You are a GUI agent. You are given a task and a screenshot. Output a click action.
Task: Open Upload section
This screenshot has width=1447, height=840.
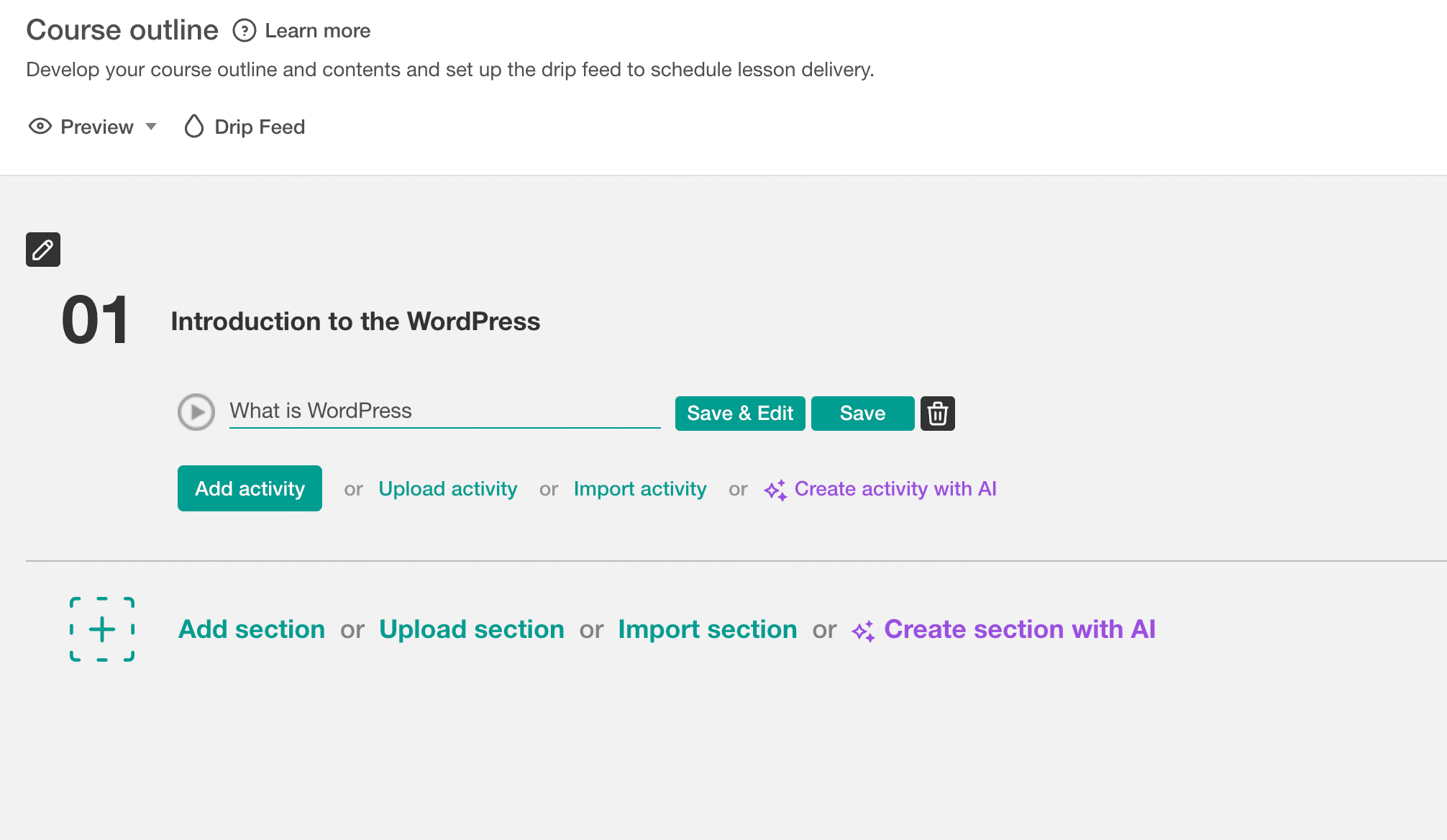pyautogui.click(x=471, y=629)
